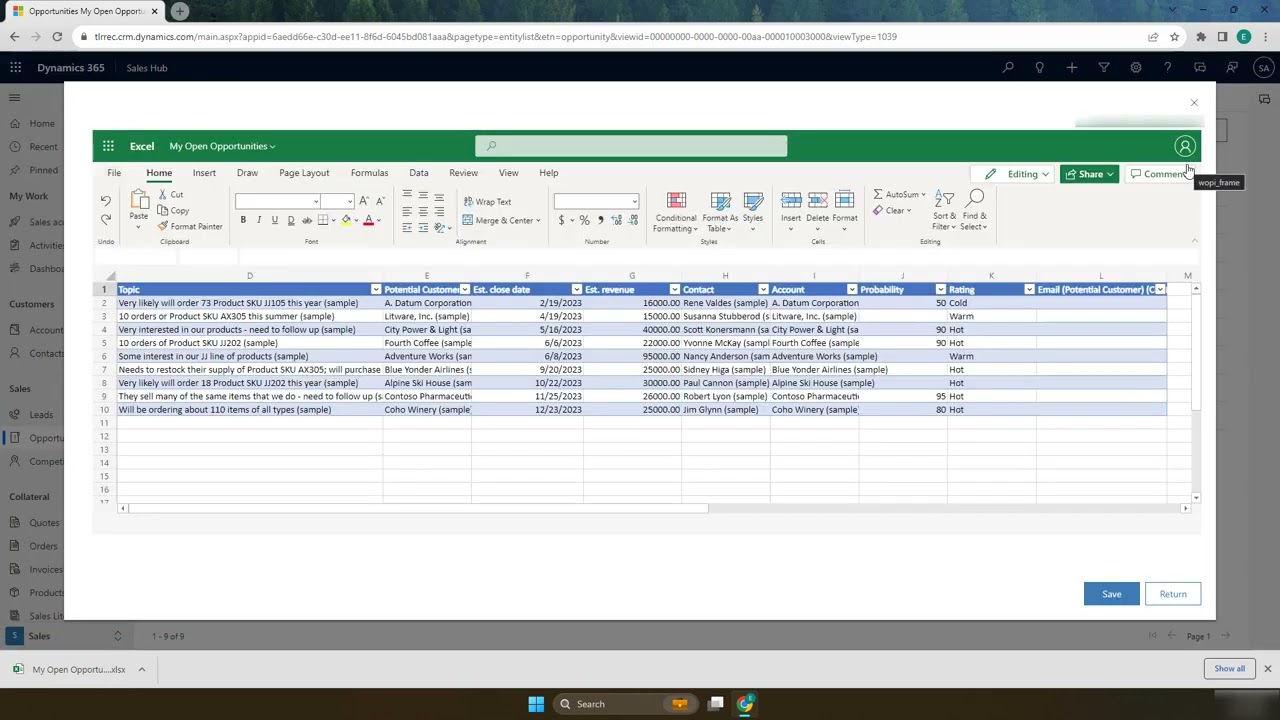Click the Insert cells icon
Image resolution: width=1280 pixels, height=720 pixels.
tap(791, 200)
